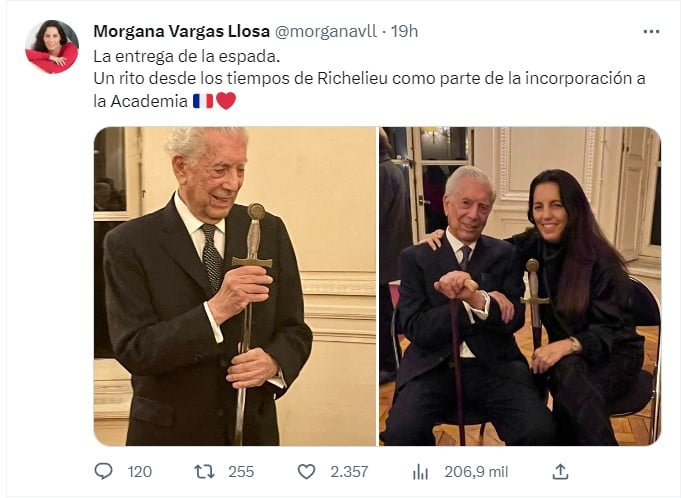Click the 120 replies count

(x=139, y=471)
